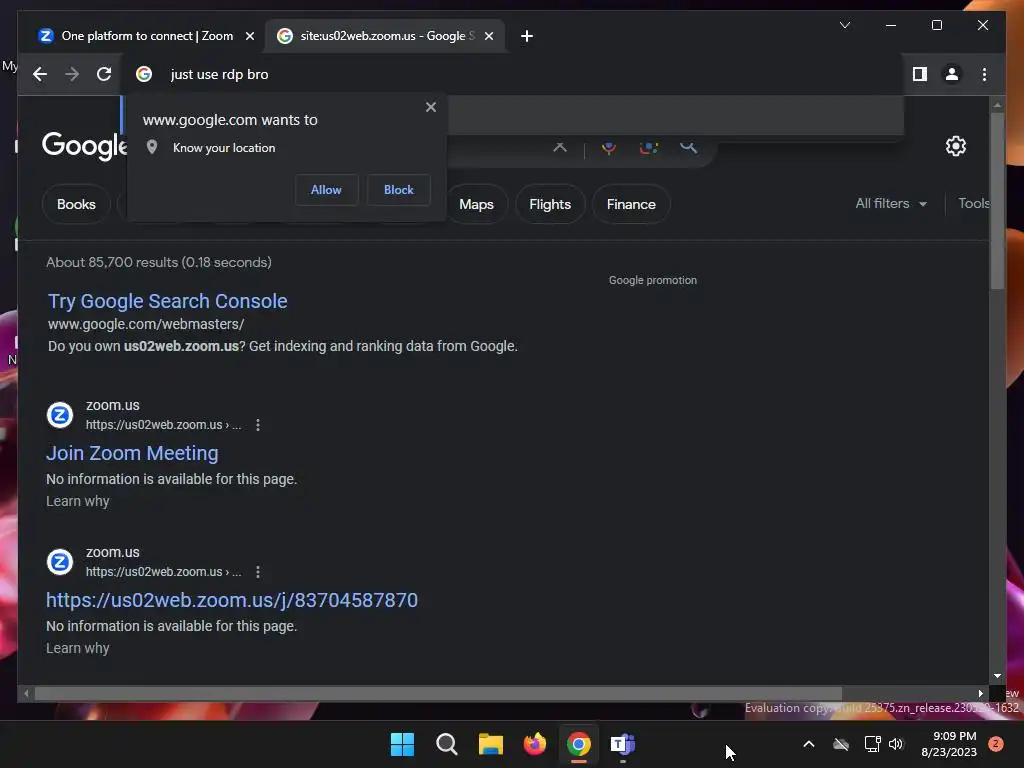Open the Chrome profile icon
The width and height of the screenshot is (1024, 768).
pos(952,74)
